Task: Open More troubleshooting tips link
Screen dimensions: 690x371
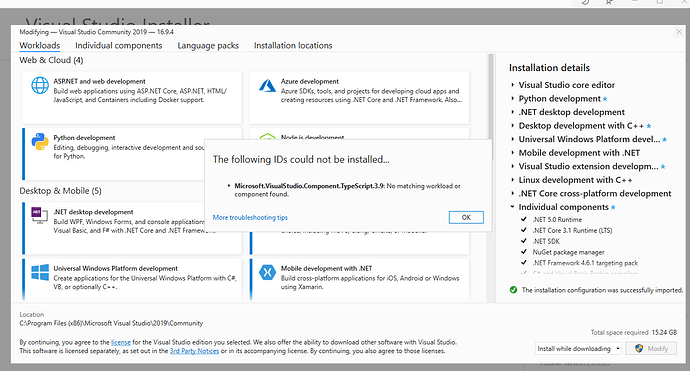Action: [x=250, y=217]
